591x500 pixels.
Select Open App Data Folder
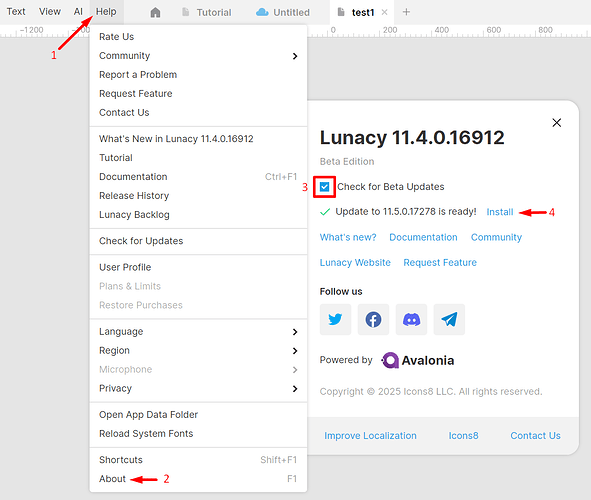pos(198,415)
